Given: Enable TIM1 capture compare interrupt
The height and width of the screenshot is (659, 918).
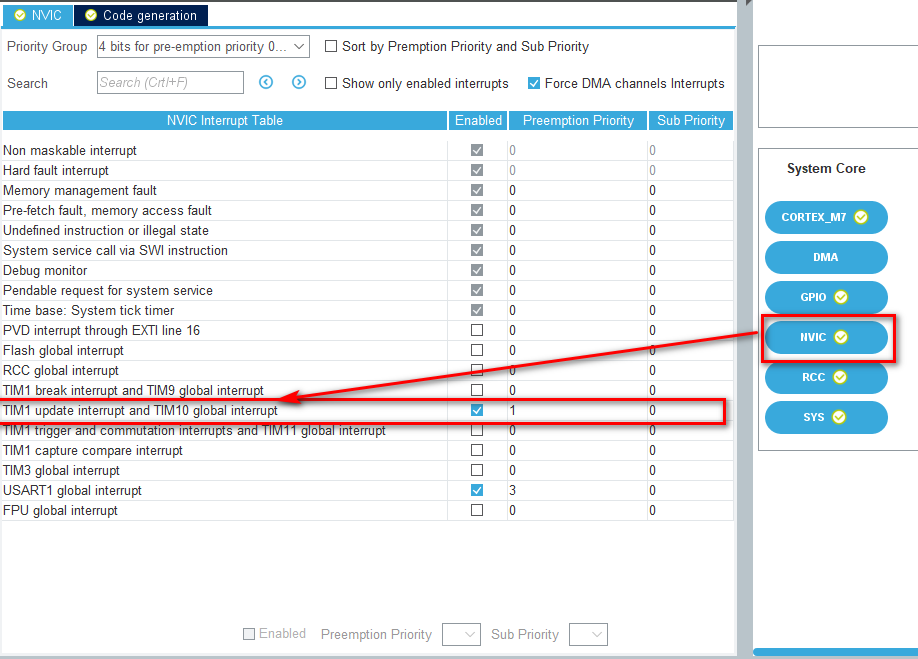Looking at the screenshot, I should (477, 450).
